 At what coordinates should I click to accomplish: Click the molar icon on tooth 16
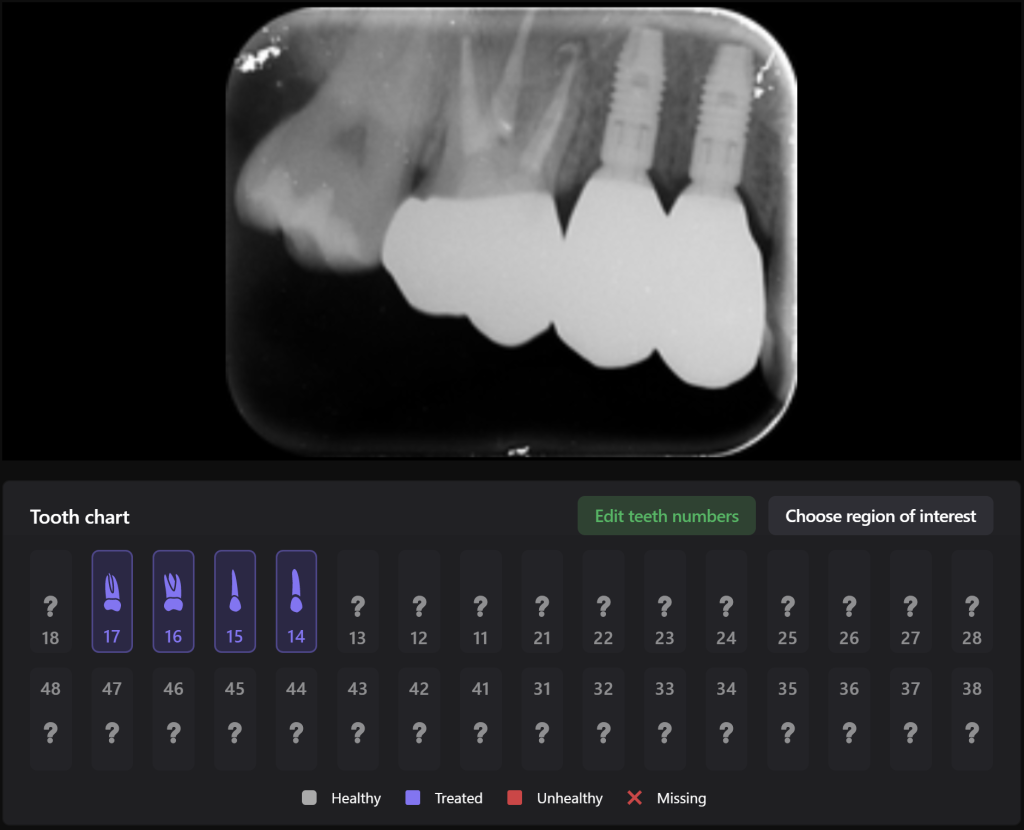[173, 593]
